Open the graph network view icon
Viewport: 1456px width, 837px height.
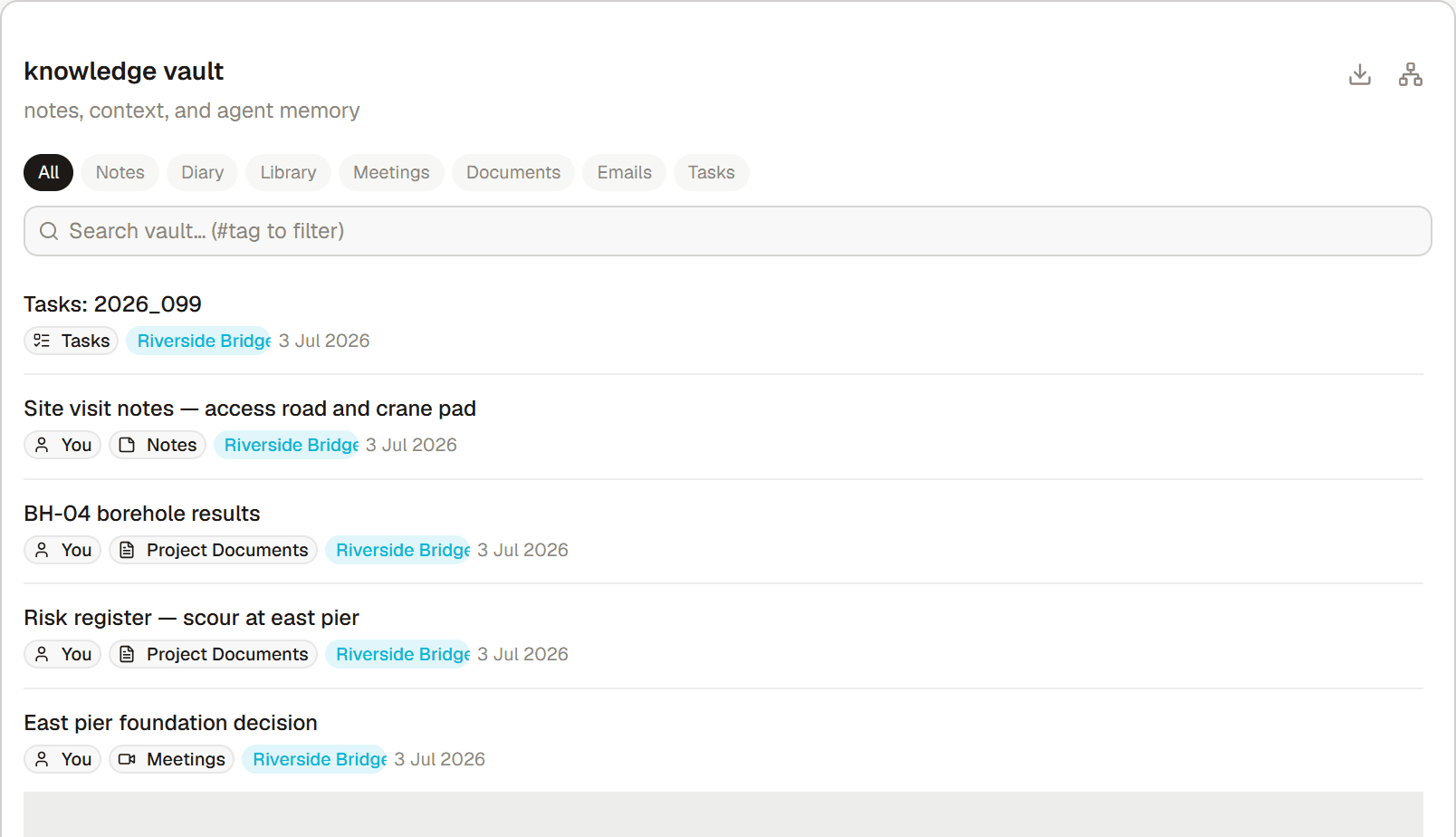(1410, 74)
